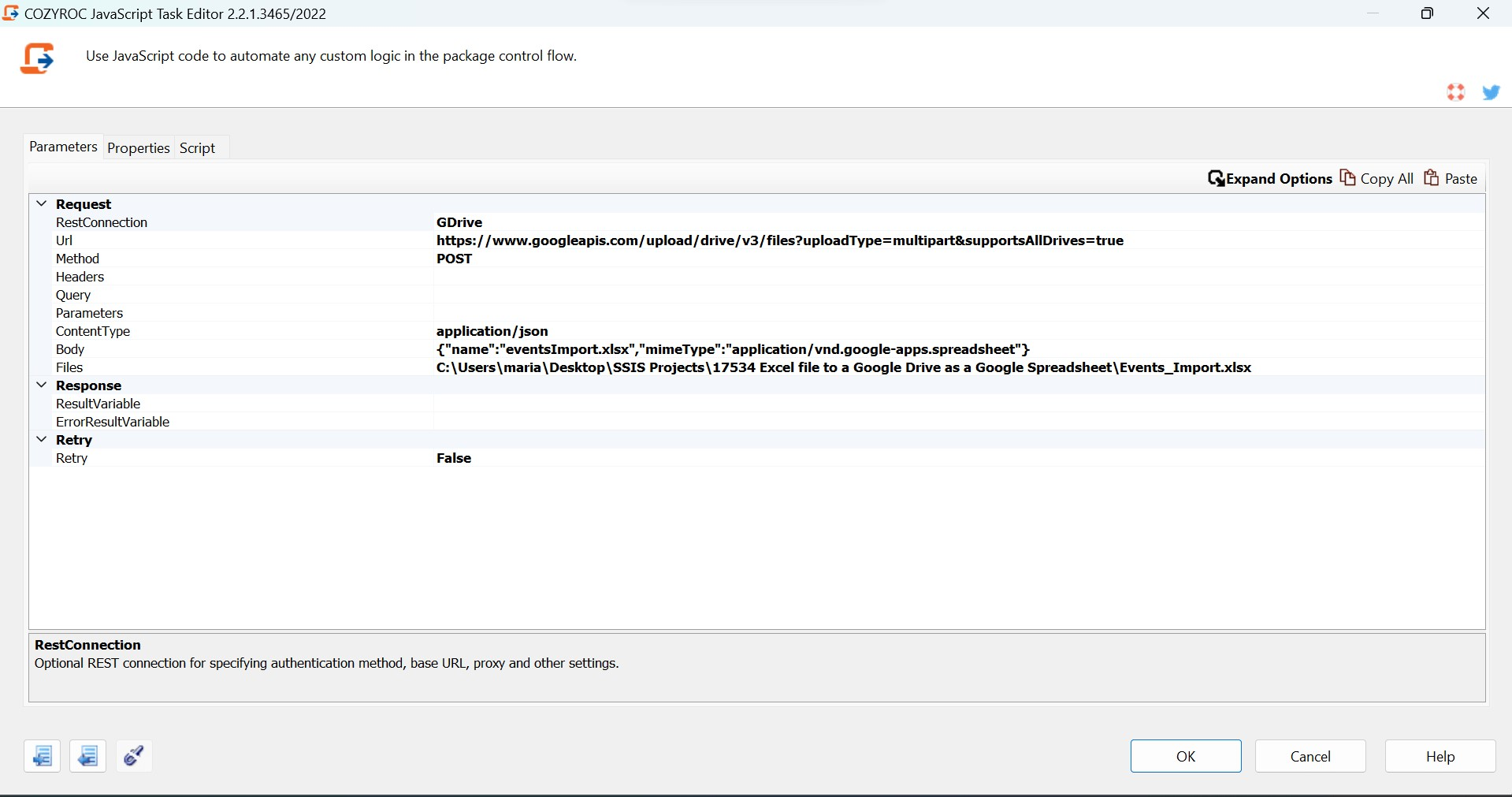Click the RestConnection description heading

pos(87,645)
